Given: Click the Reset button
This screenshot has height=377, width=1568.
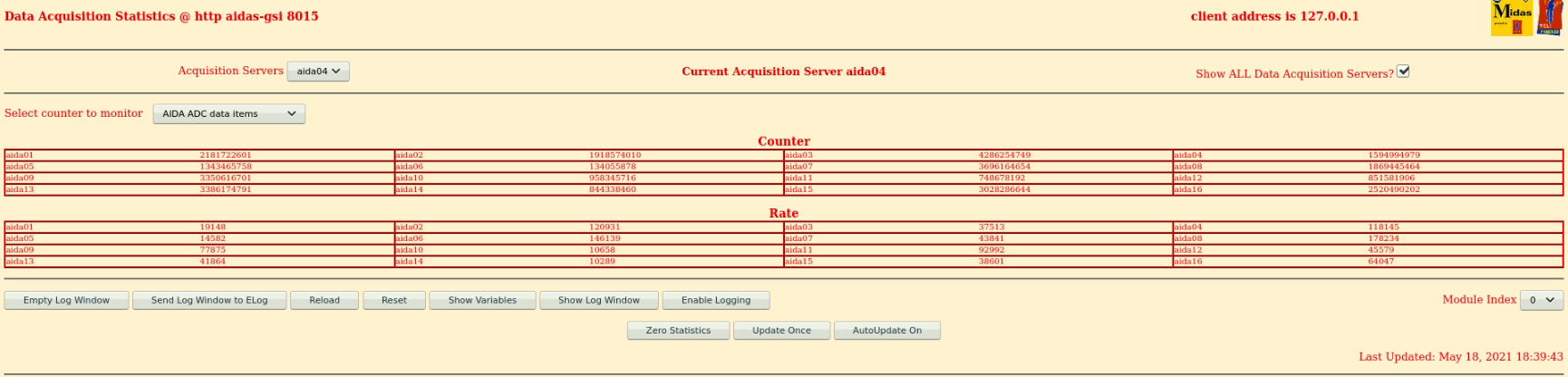Looking at the screenshot, I should coord(394,300).
